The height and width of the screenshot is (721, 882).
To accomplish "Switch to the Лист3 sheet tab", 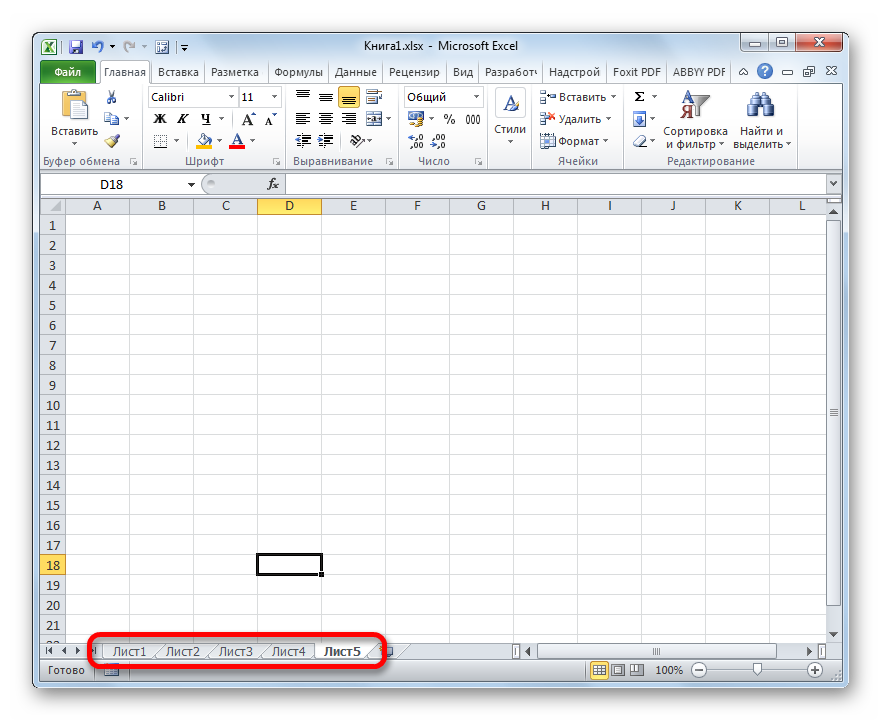I will (x=236, y=651).
